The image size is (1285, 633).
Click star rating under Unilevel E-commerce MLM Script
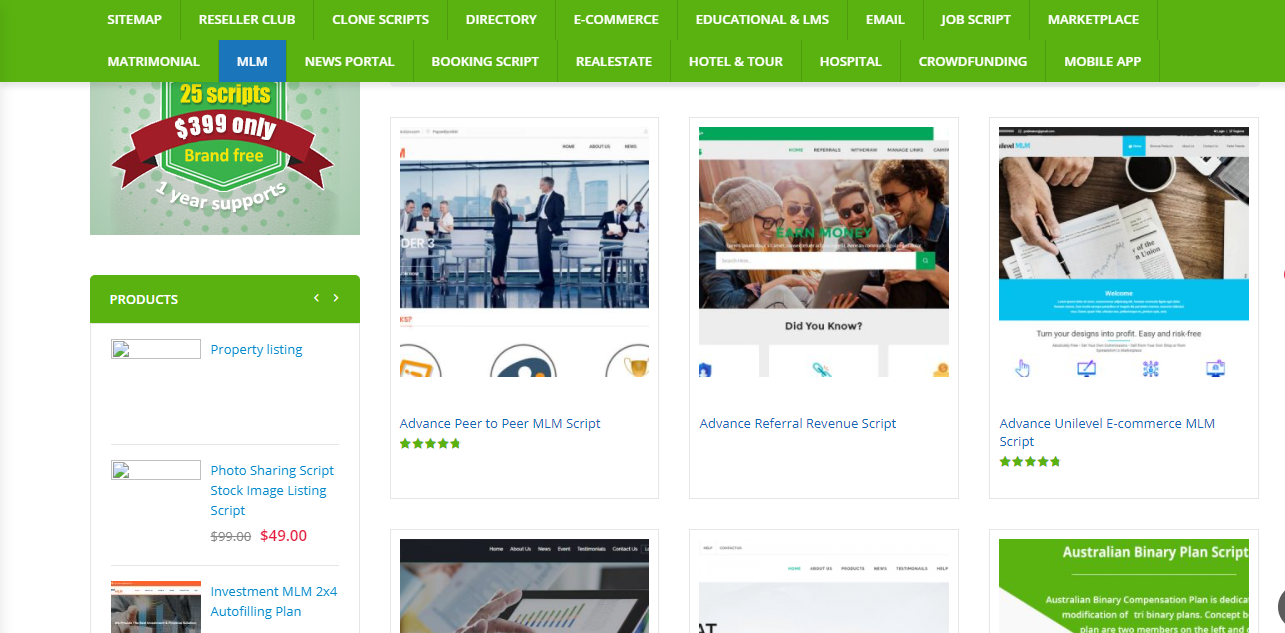[1030, 461]
